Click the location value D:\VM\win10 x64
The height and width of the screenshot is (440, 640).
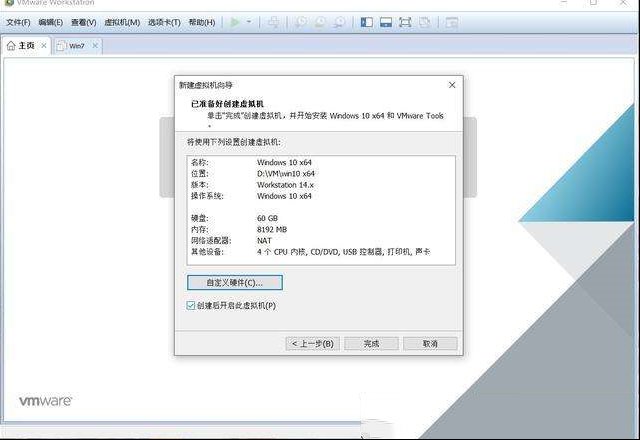click(286, 173)
